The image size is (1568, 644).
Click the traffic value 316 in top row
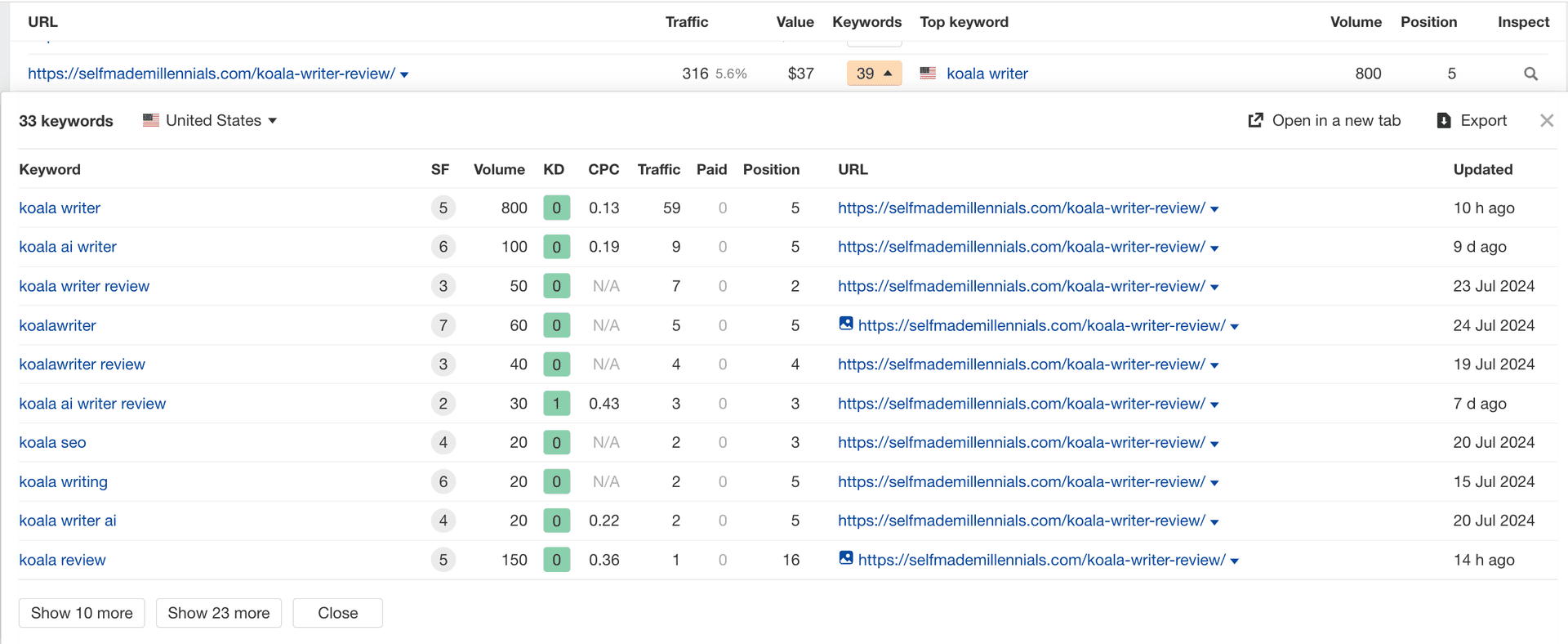coord(695,74)
